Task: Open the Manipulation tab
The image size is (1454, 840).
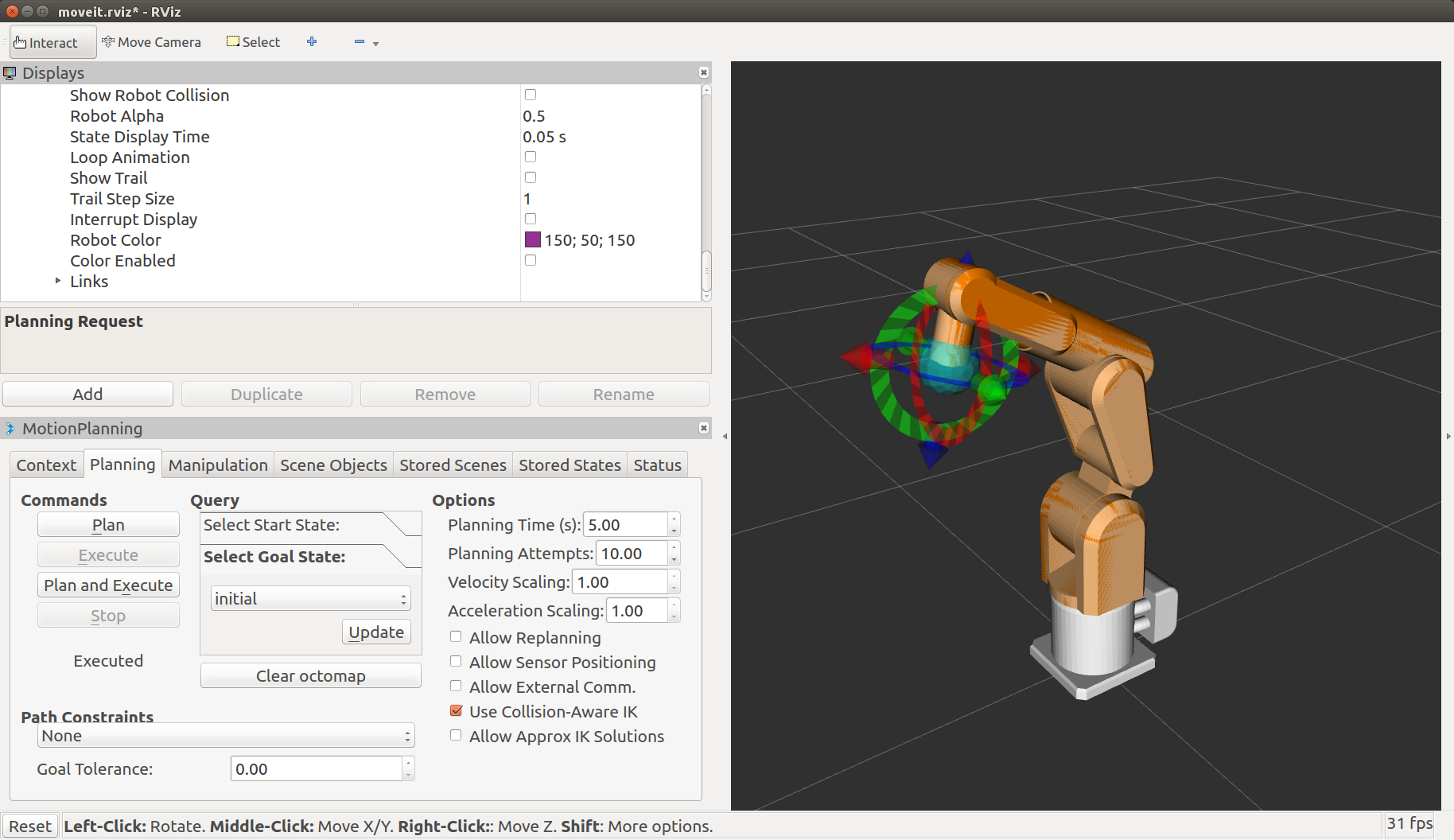Action: coord(218,465)
